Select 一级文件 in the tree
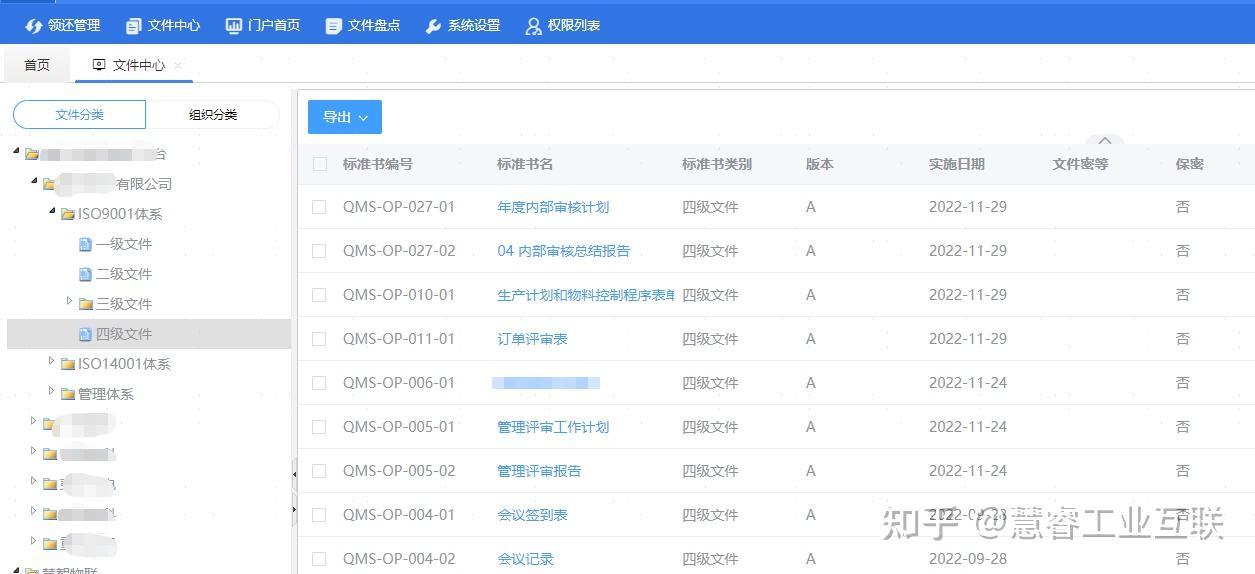The height and width of the screenshot is (574, 1255). (x=124, y=244)
